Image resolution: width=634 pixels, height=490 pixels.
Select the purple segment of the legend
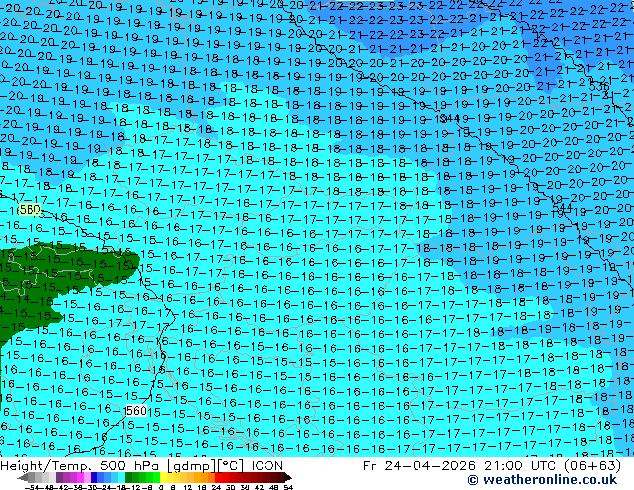pyautogui.click(x=59, y=478)
